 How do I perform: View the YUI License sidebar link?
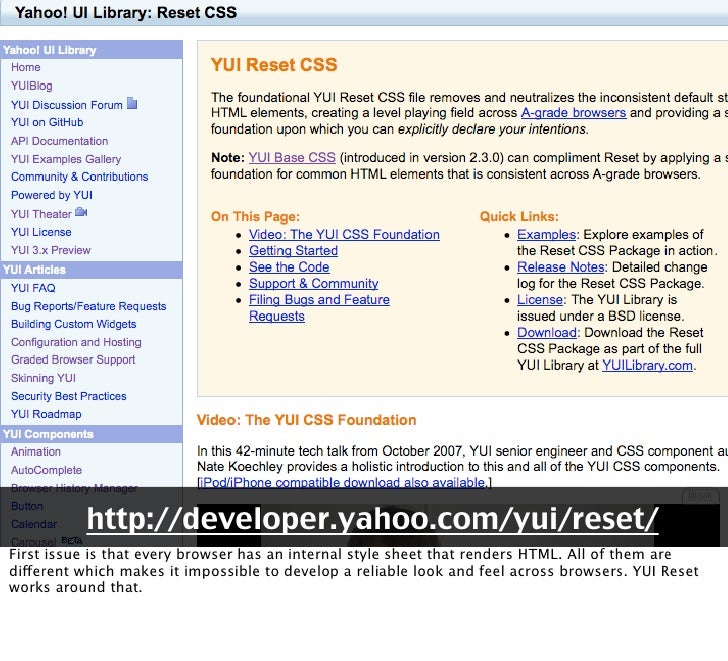click(x=41, y=232)
